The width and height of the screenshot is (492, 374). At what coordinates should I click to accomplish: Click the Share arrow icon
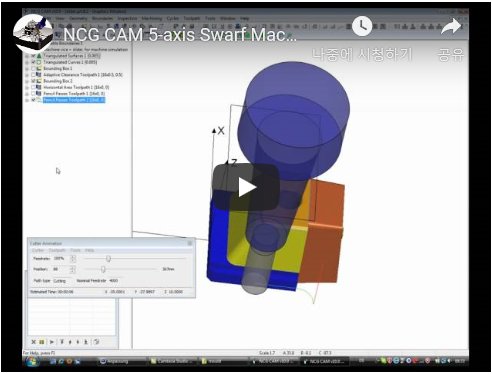[451, 26]
